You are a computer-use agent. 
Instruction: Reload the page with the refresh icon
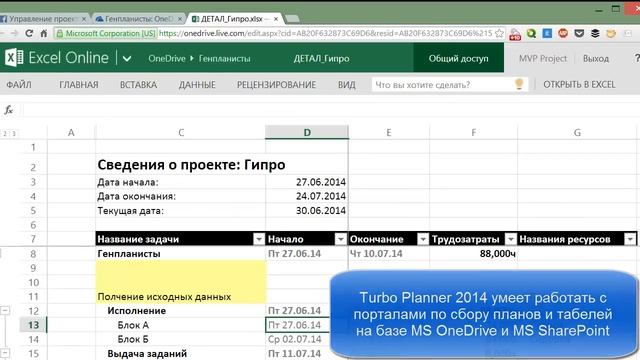click(29, 33)
